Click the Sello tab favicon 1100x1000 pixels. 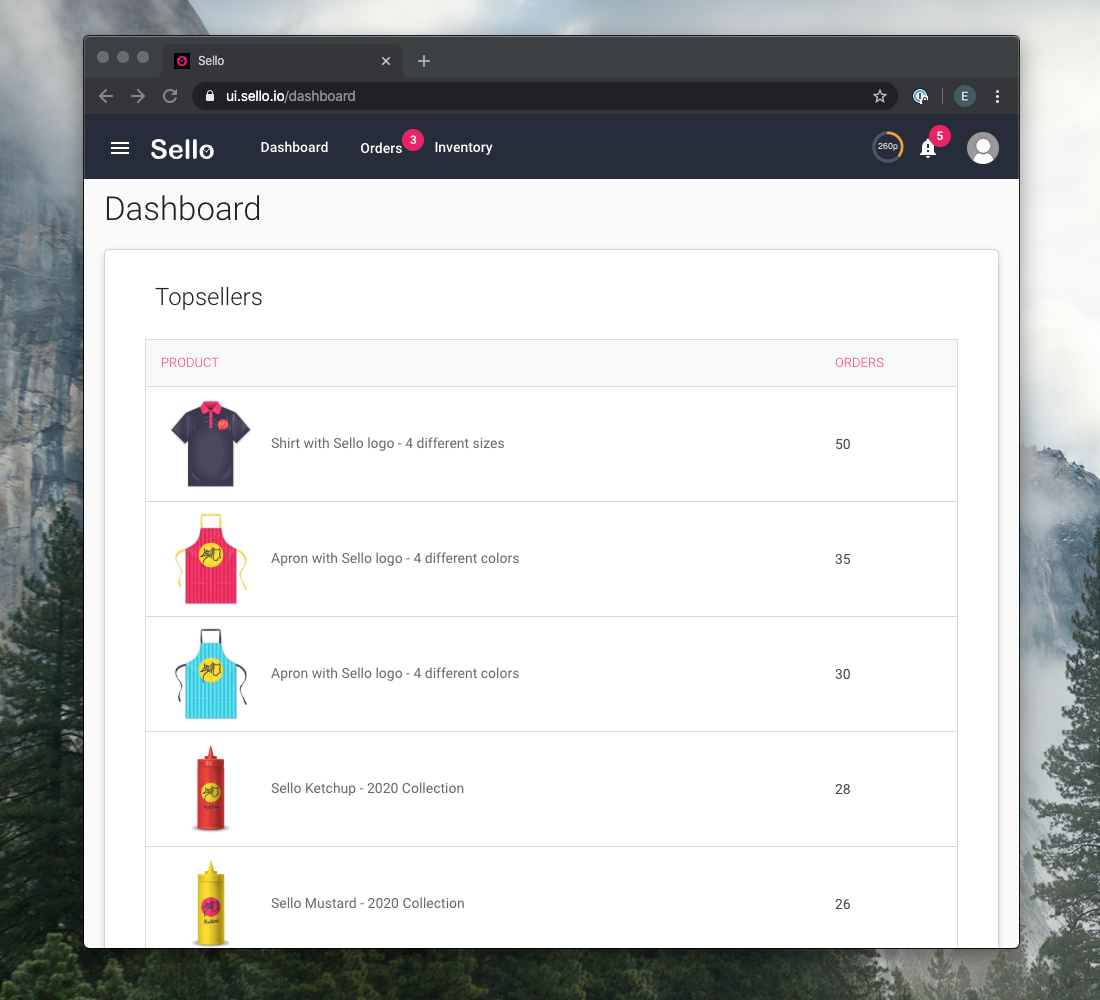click(182, 61)
